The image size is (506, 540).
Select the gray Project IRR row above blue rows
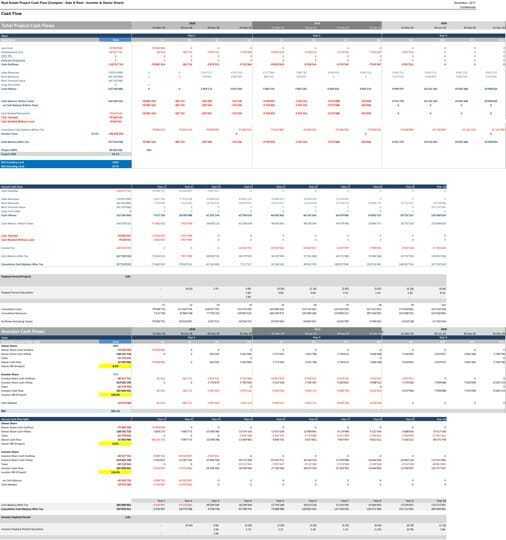[x=65, y=154]
